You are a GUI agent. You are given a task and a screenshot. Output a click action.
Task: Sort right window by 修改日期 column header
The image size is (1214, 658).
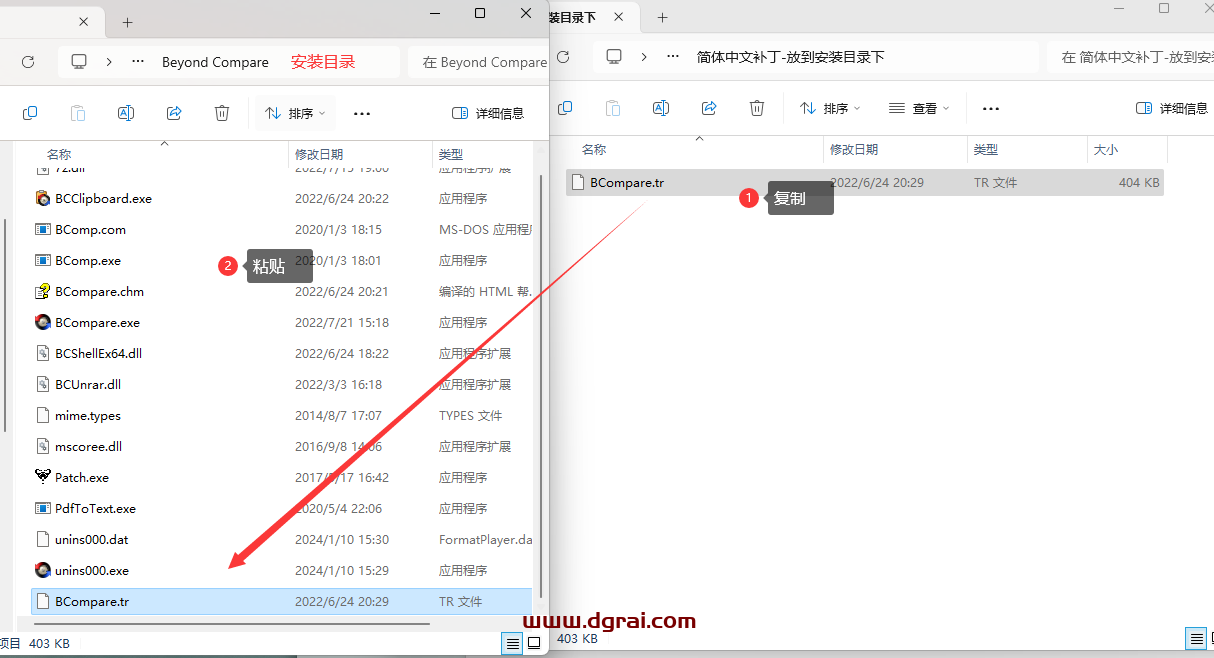pyautogui.click(x=854, y=149)
